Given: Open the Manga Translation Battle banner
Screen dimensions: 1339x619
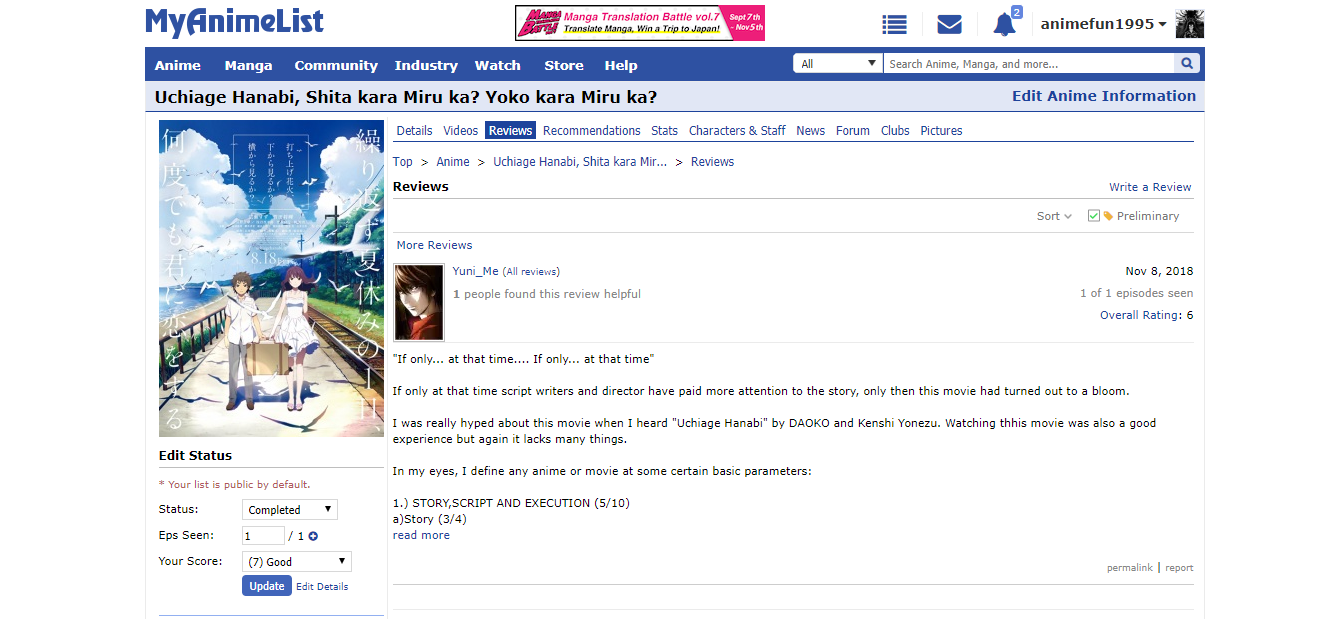Looking at the screenshot, I should tap(640, 23).
